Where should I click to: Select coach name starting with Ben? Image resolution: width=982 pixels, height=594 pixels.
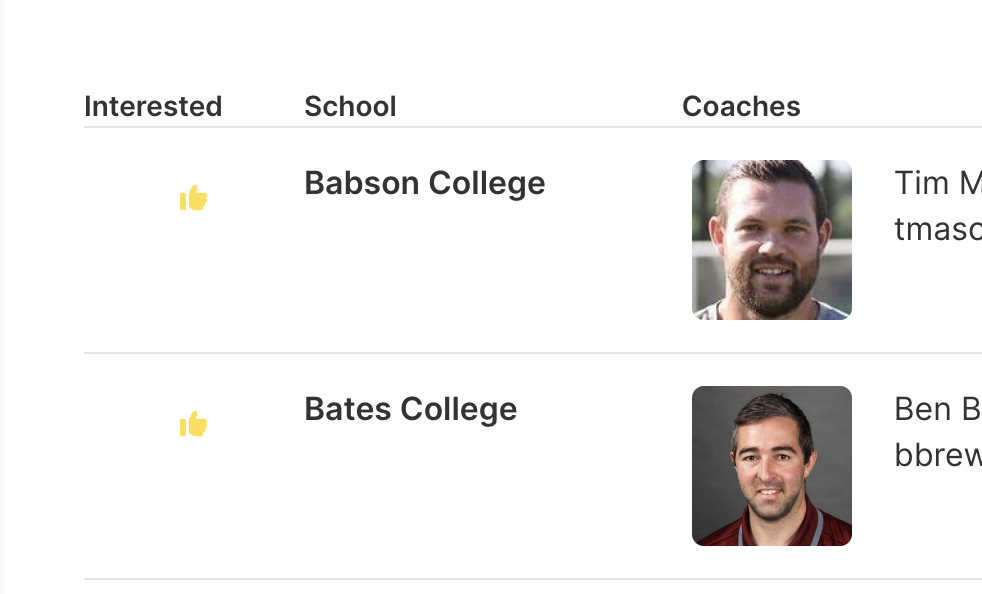[937, 409]
